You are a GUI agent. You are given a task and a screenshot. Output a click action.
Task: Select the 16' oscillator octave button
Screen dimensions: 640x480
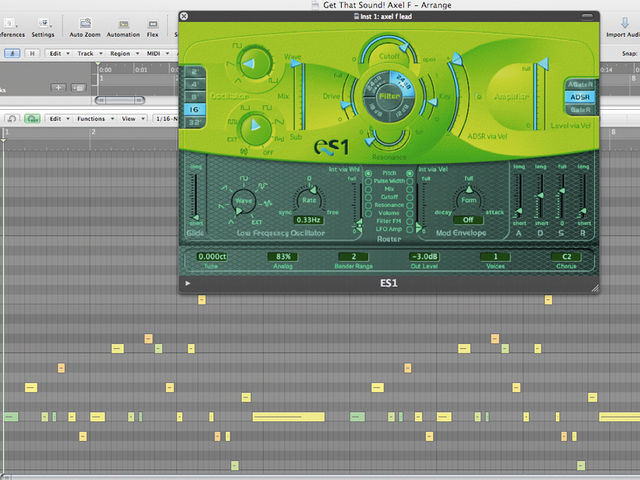coord(195,109)
